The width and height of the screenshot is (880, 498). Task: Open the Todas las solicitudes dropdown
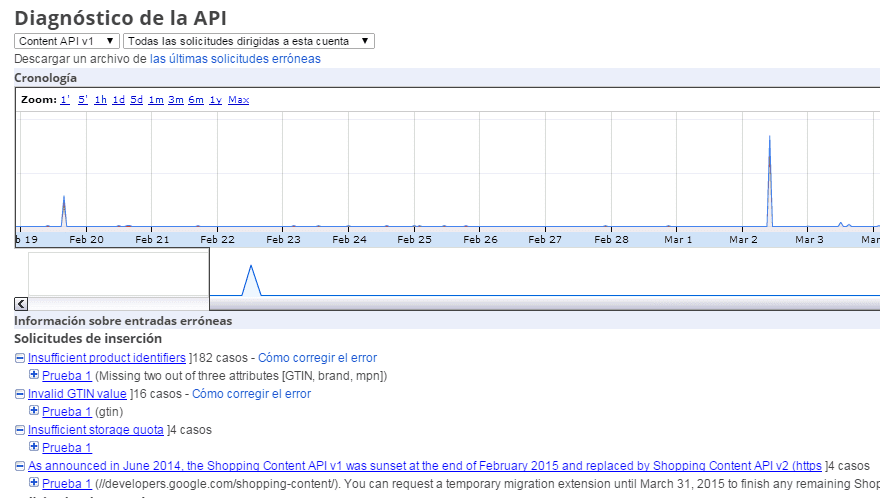coord(249,41)
